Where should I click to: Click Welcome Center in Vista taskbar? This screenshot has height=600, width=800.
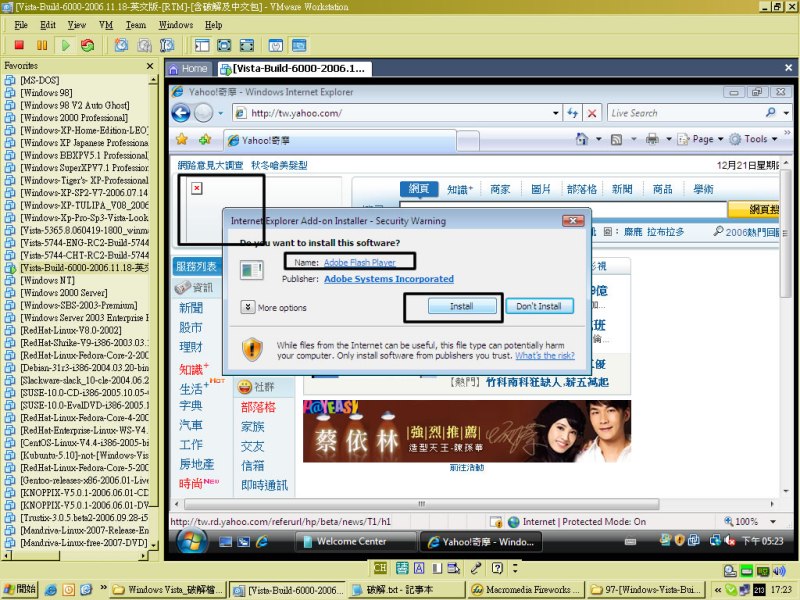pos(355,541)
